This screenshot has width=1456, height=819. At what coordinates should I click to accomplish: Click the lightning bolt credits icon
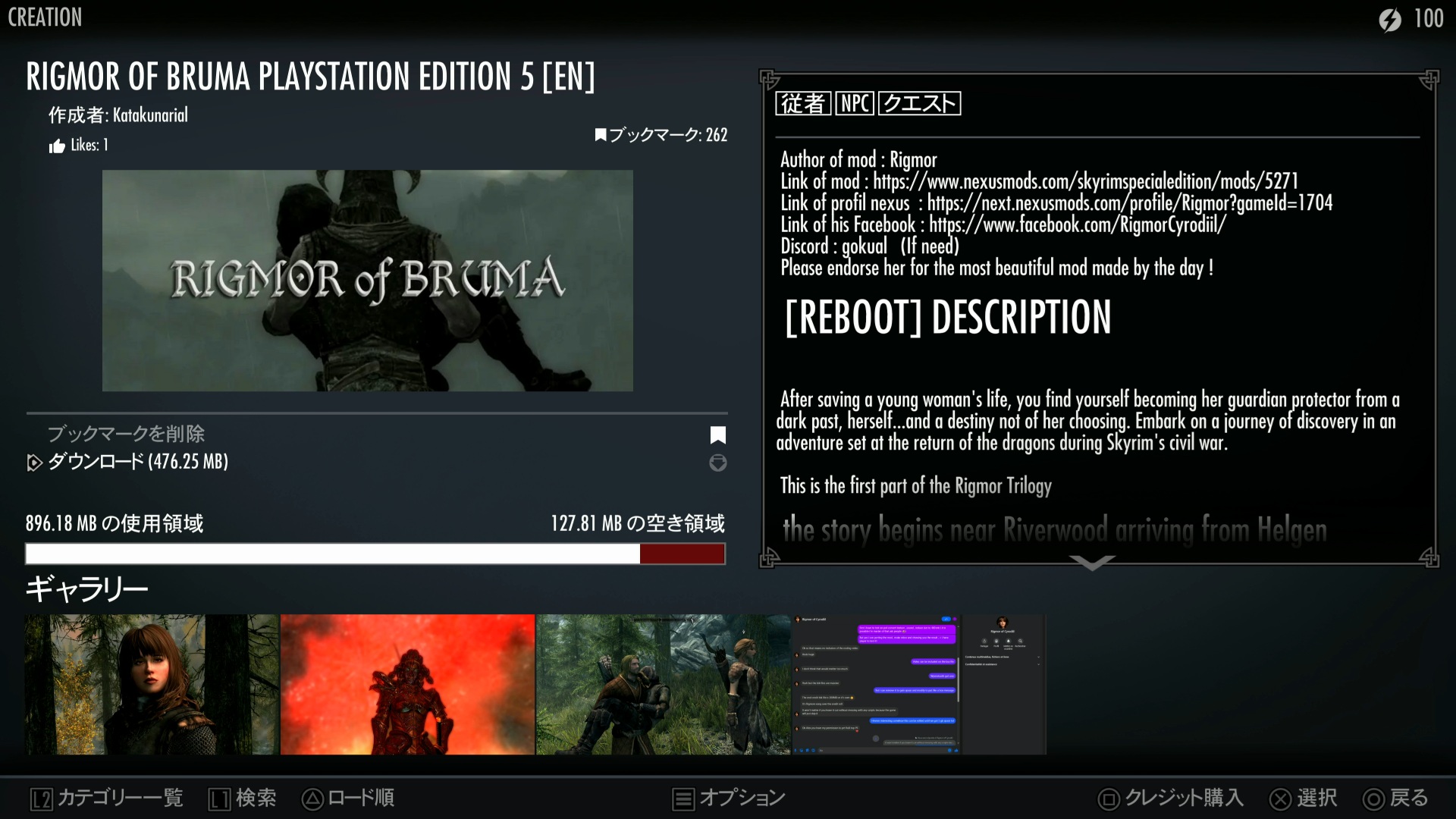(1390, 19)
